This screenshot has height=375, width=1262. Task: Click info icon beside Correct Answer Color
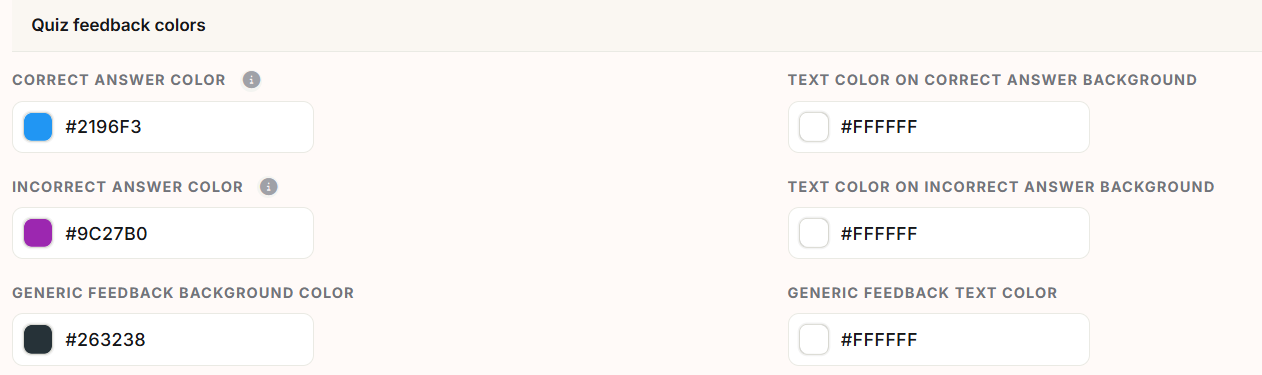pos(252,80)
